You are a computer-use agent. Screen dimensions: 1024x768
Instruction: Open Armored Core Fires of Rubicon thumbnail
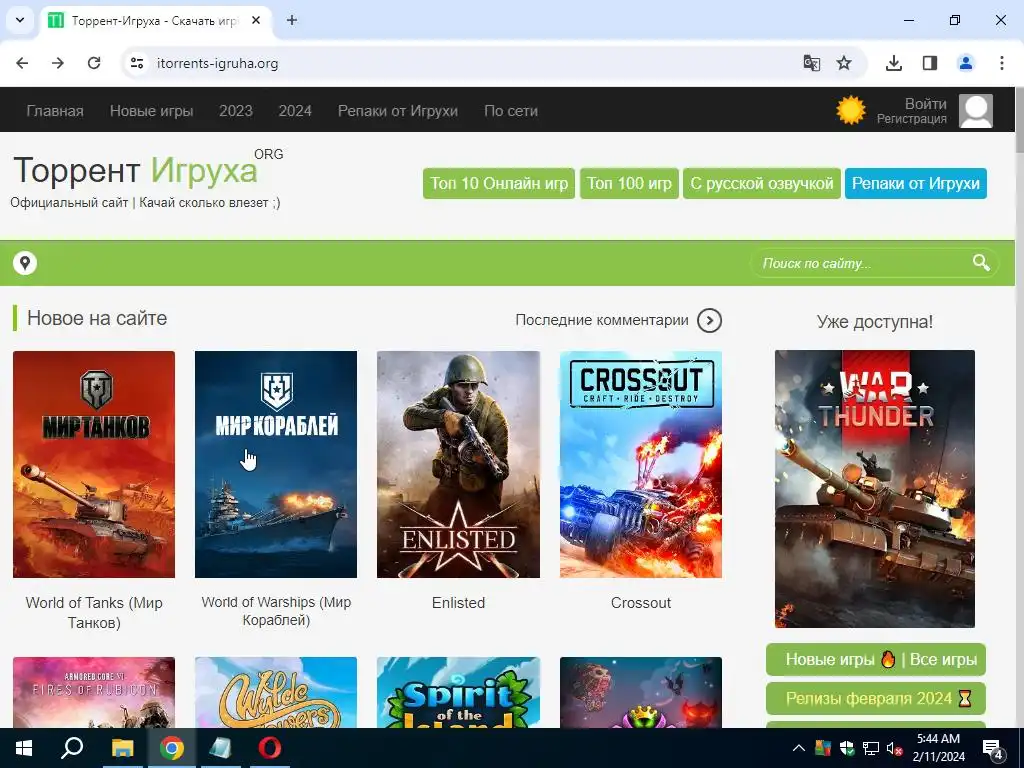tap(94, 692)
